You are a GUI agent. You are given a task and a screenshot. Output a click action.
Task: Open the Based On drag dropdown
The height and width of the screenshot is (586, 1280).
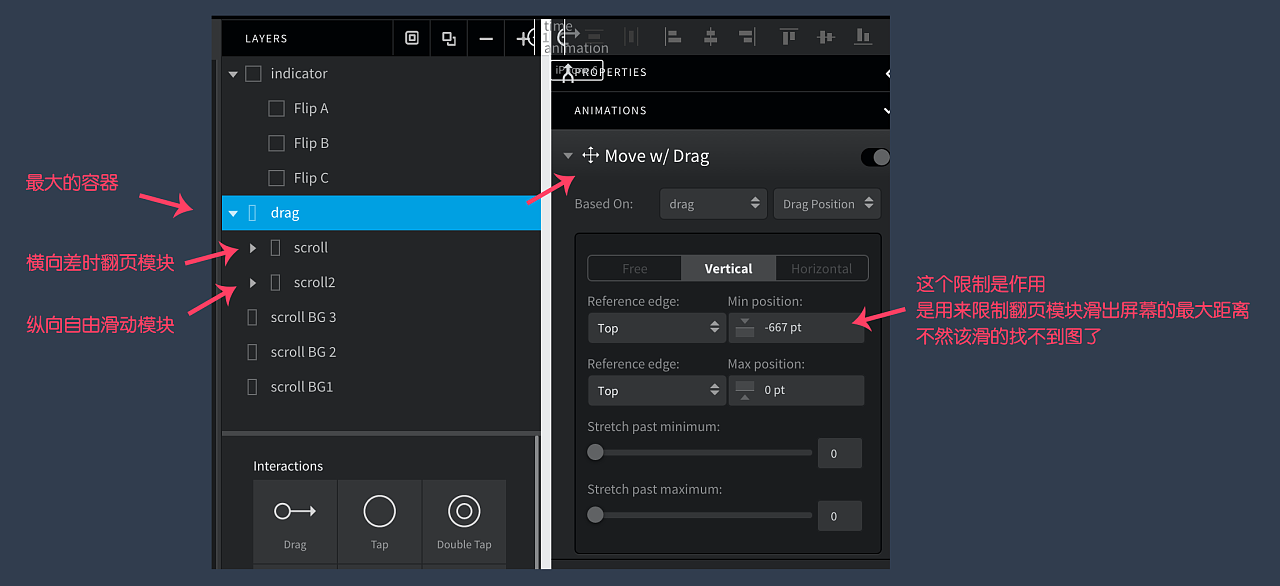click(713, 204)
